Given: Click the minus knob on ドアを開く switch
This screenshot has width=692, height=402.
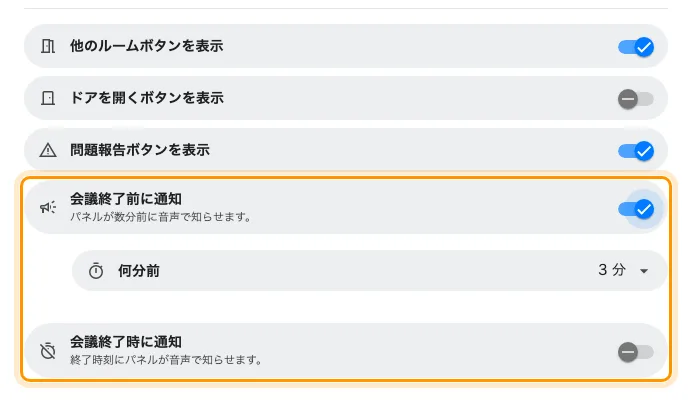Looking at the screenshot, I should coord(628,99).
